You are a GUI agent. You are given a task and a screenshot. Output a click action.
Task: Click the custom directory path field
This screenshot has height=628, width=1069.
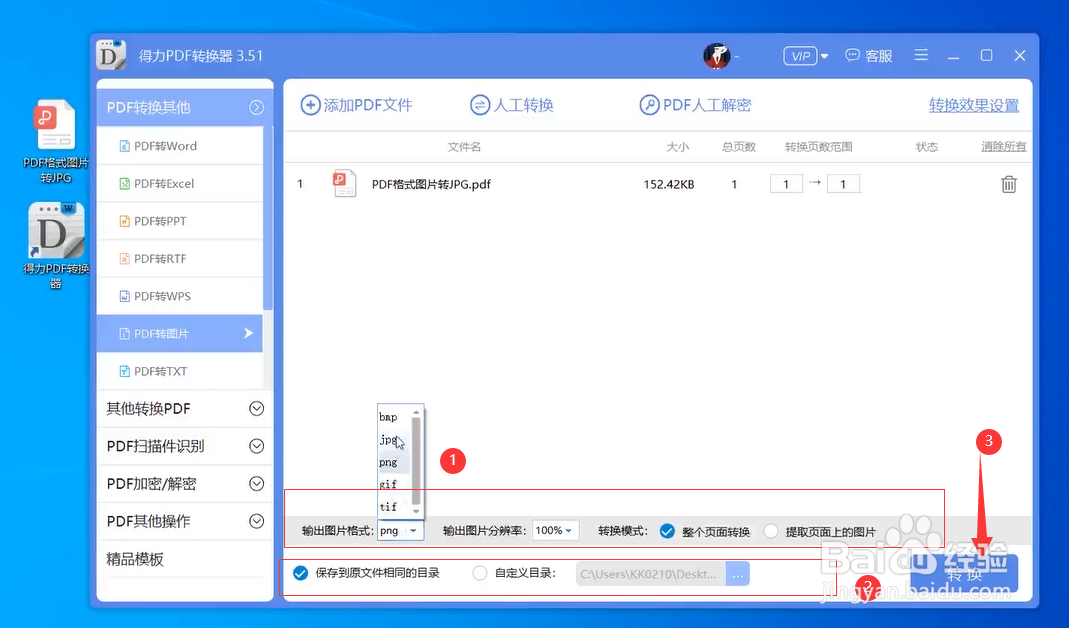tap(651, 574)
